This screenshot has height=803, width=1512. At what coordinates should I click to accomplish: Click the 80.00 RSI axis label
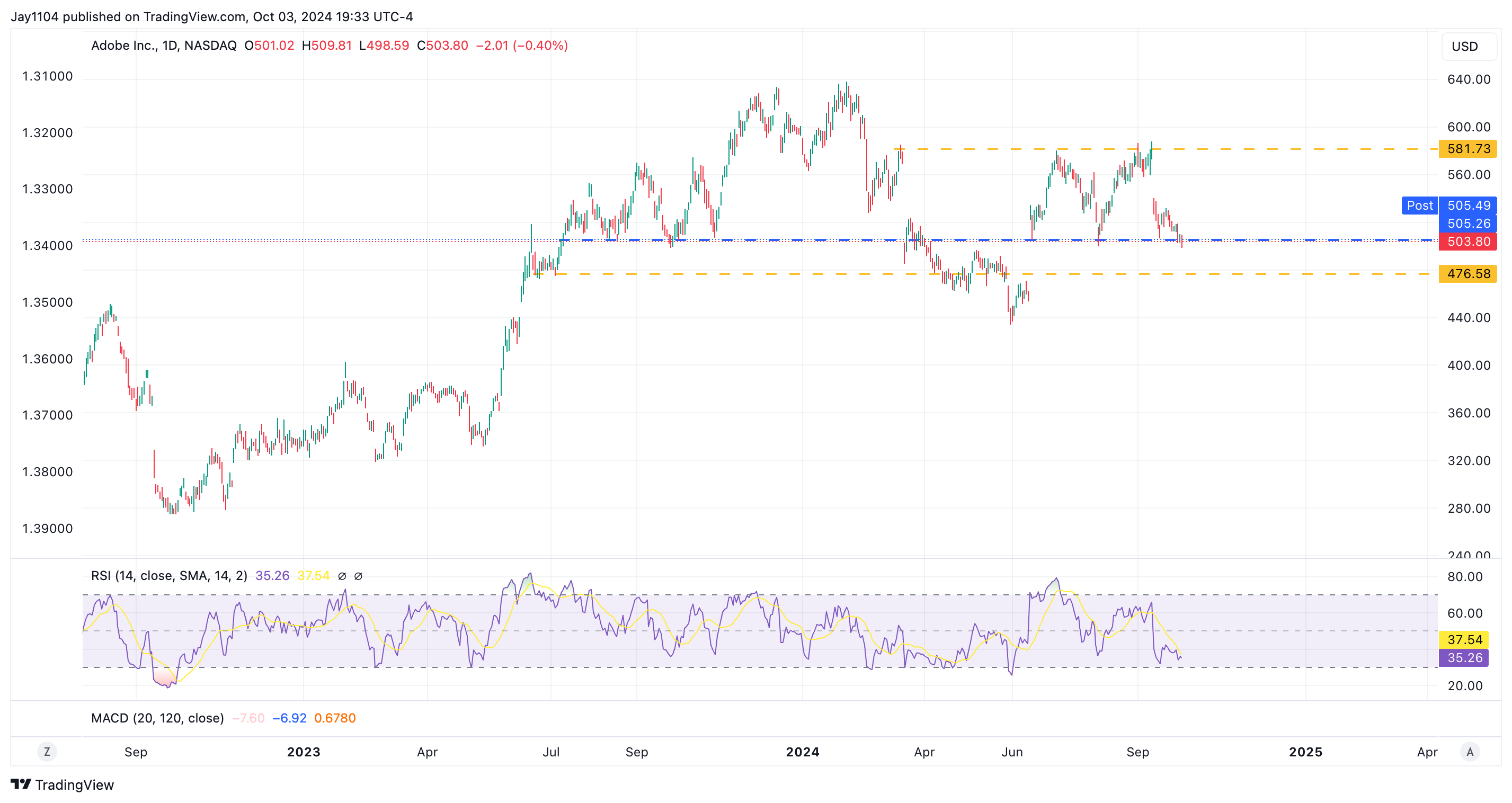point(1464,576)
